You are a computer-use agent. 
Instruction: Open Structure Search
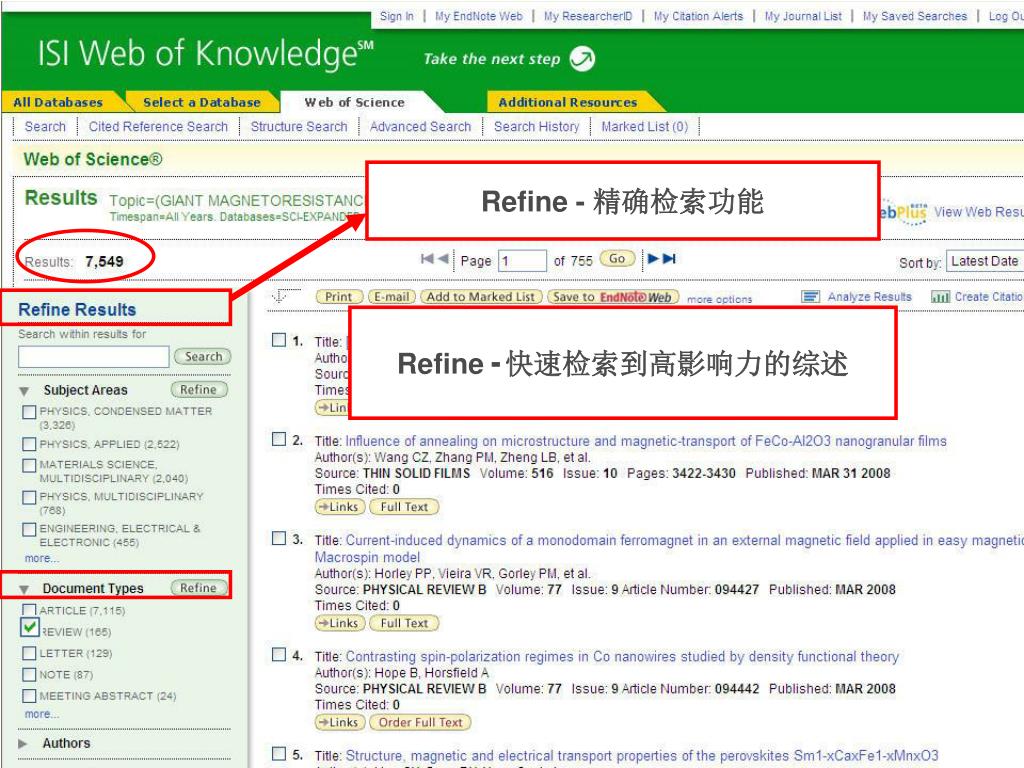pos(299,126)
